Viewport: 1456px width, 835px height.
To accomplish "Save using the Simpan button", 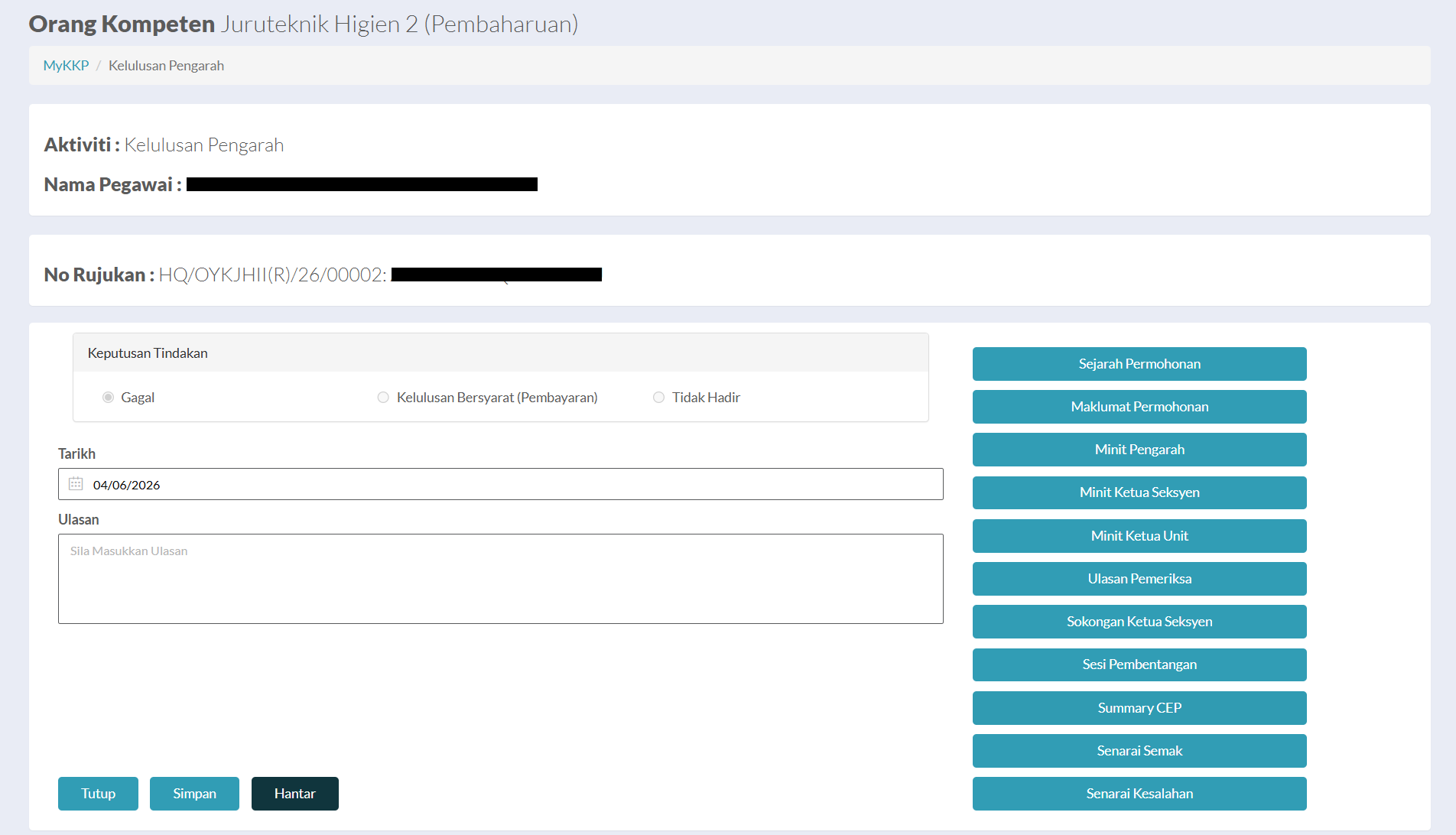I will click(194, 794).
